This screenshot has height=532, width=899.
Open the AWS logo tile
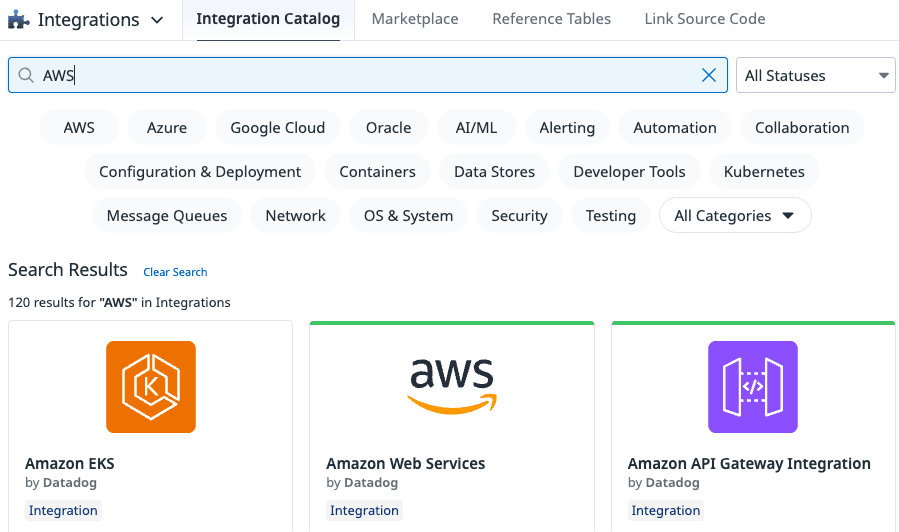click(452, 386)
